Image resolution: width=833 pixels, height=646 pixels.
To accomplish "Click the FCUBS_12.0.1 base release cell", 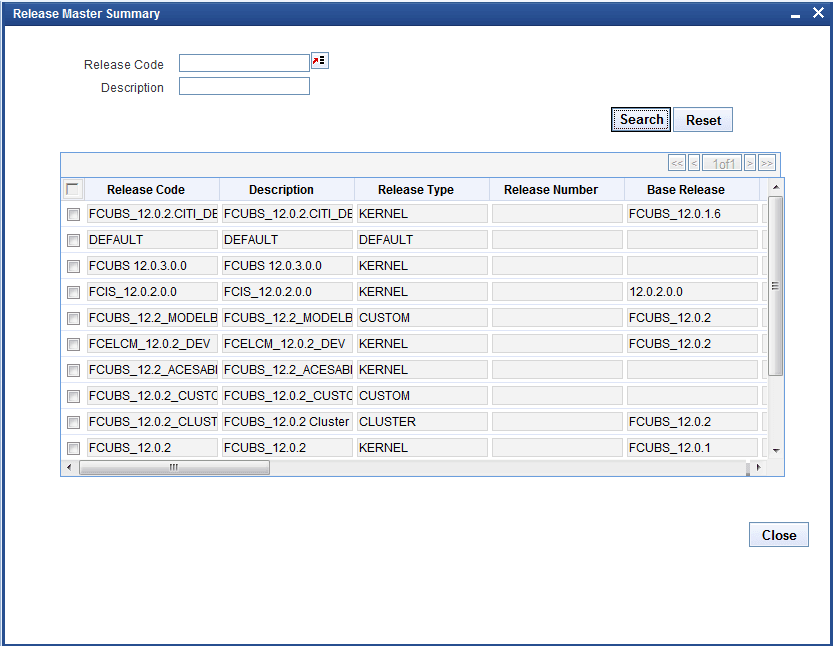I will pos(692,448).
